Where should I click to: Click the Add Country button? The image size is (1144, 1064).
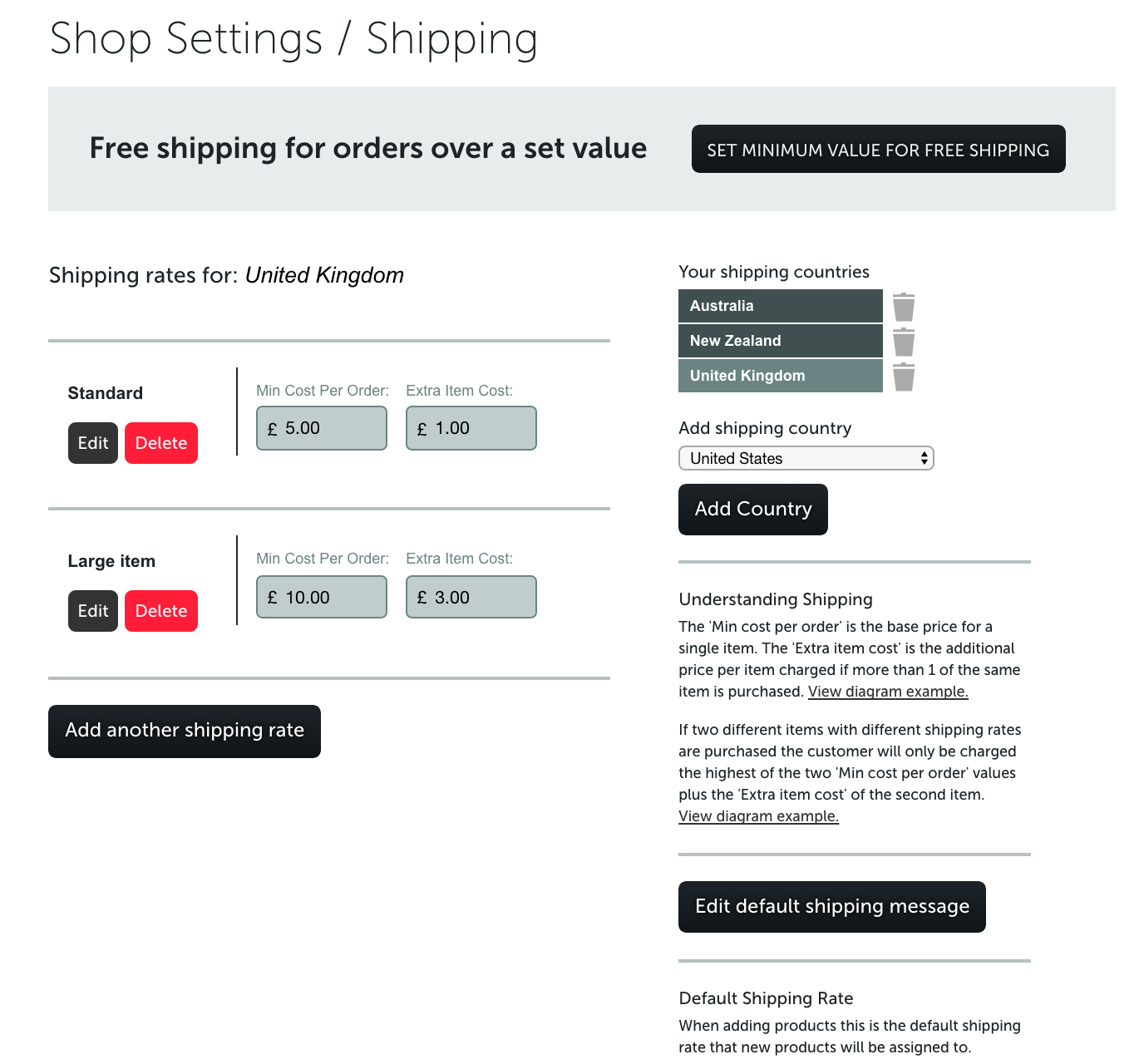coord(753,510)
